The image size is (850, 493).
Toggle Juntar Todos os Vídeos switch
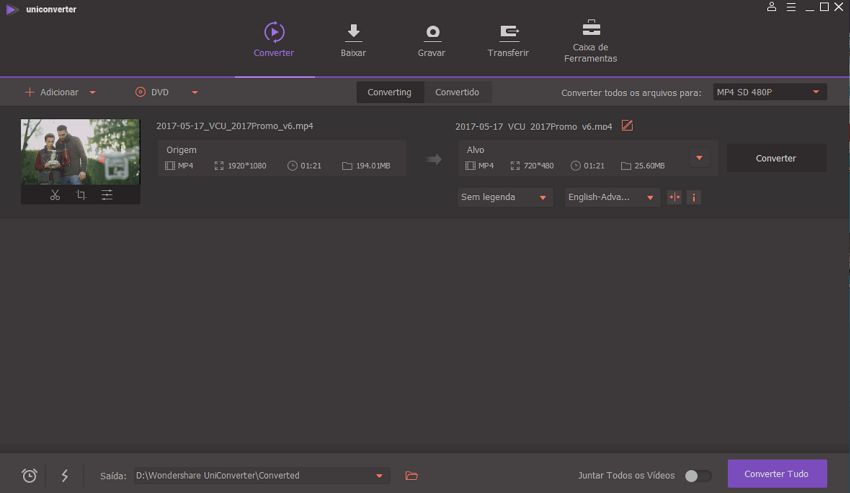coord(697,476)
